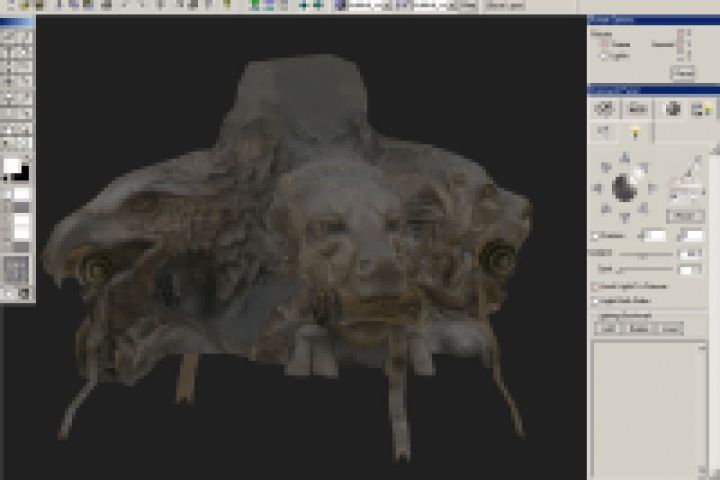Click the lightbulb icon in the second icon row

(x=636, y=133)
